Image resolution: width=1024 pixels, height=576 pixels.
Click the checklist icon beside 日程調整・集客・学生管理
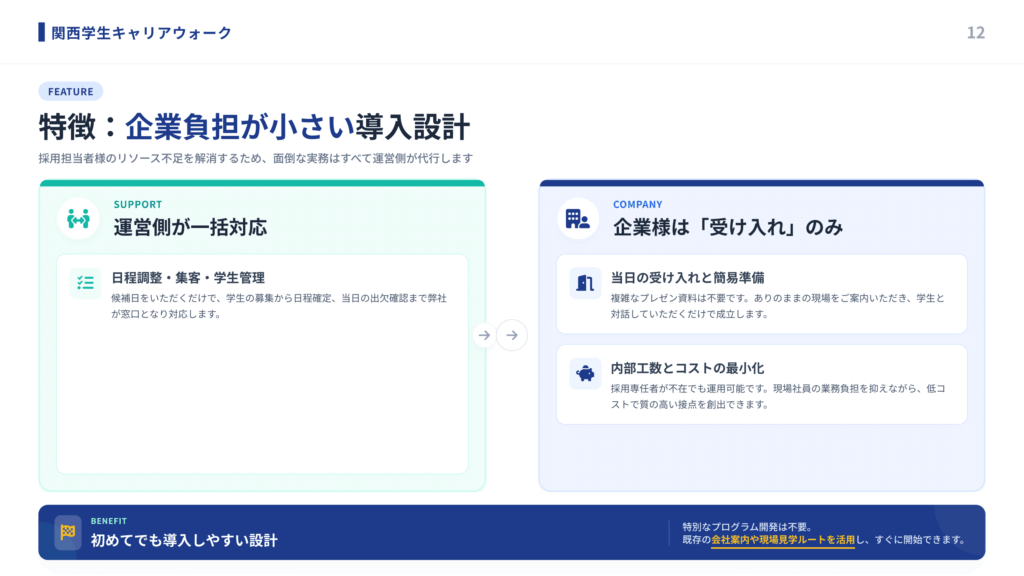pos(85,285)
